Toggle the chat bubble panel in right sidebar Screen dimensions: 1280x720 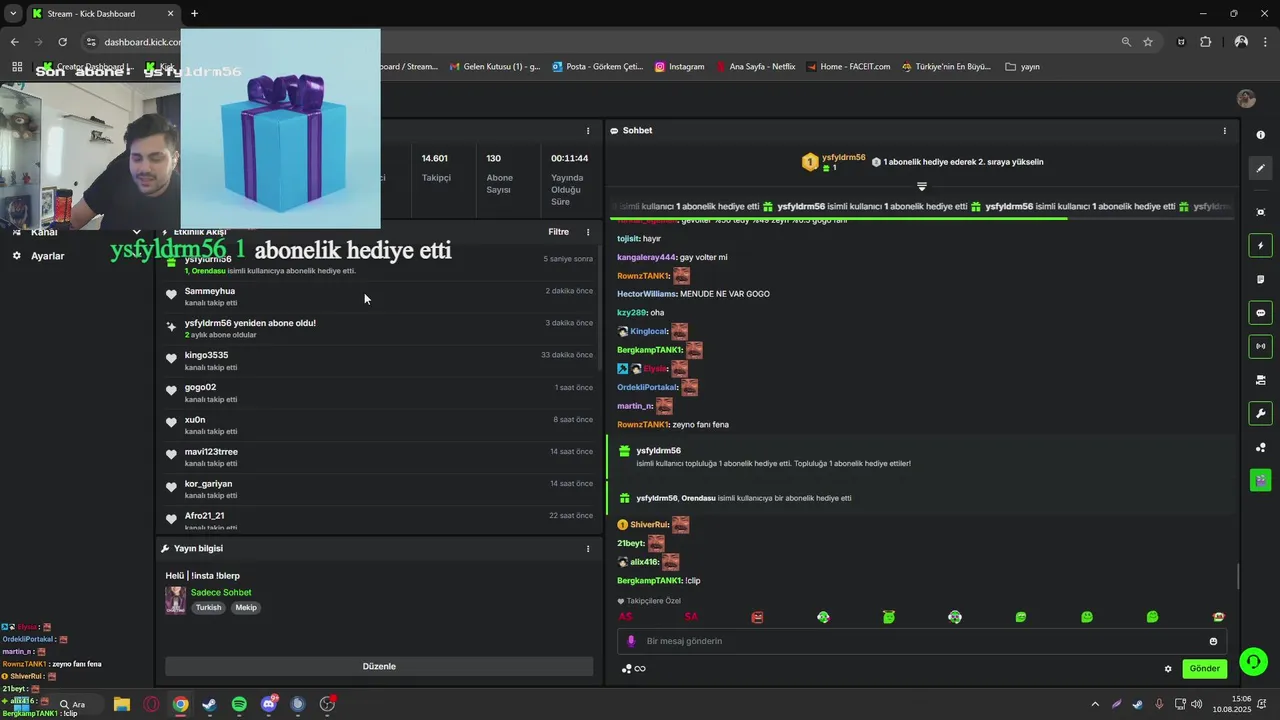click(1260, 313)
